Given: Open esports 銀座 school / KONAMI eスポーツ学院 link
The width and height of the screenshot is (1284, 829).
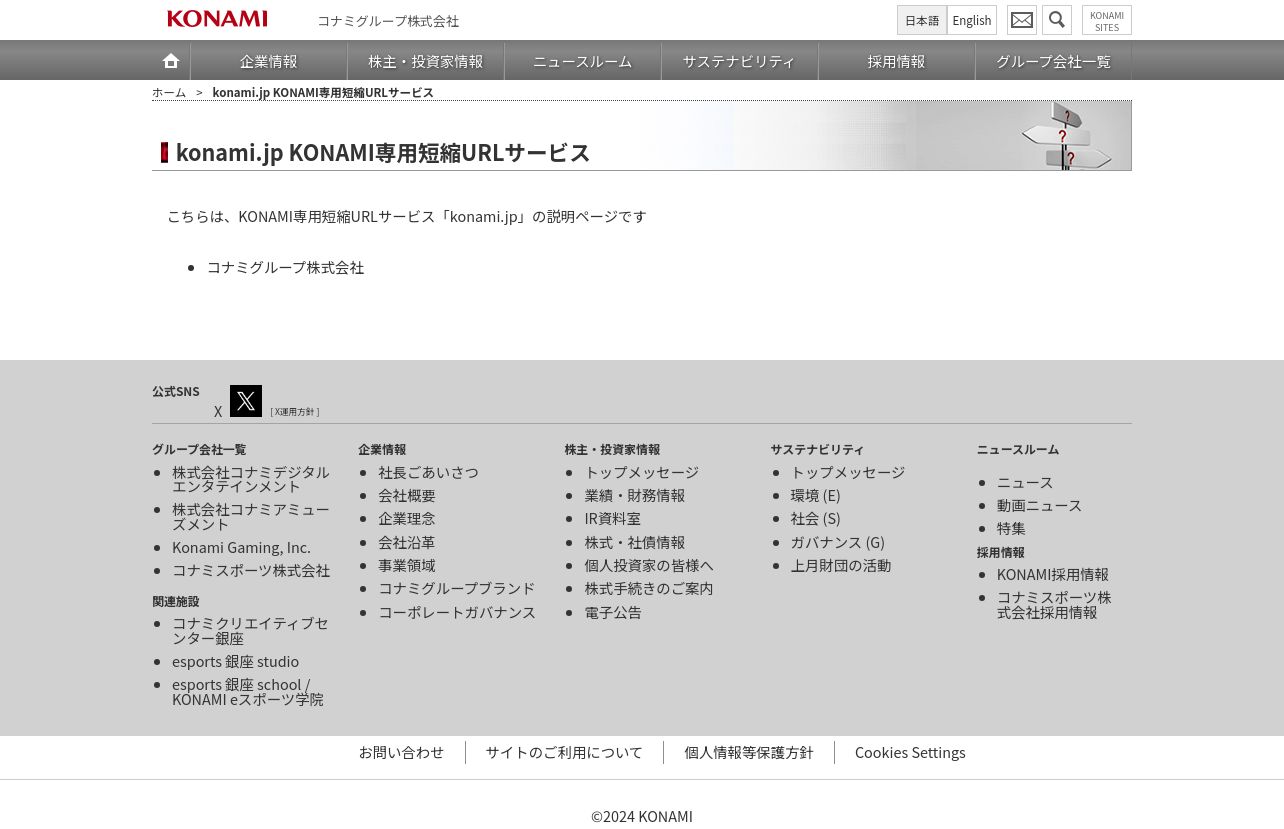Looking at the screenshot, I should 248,692.
